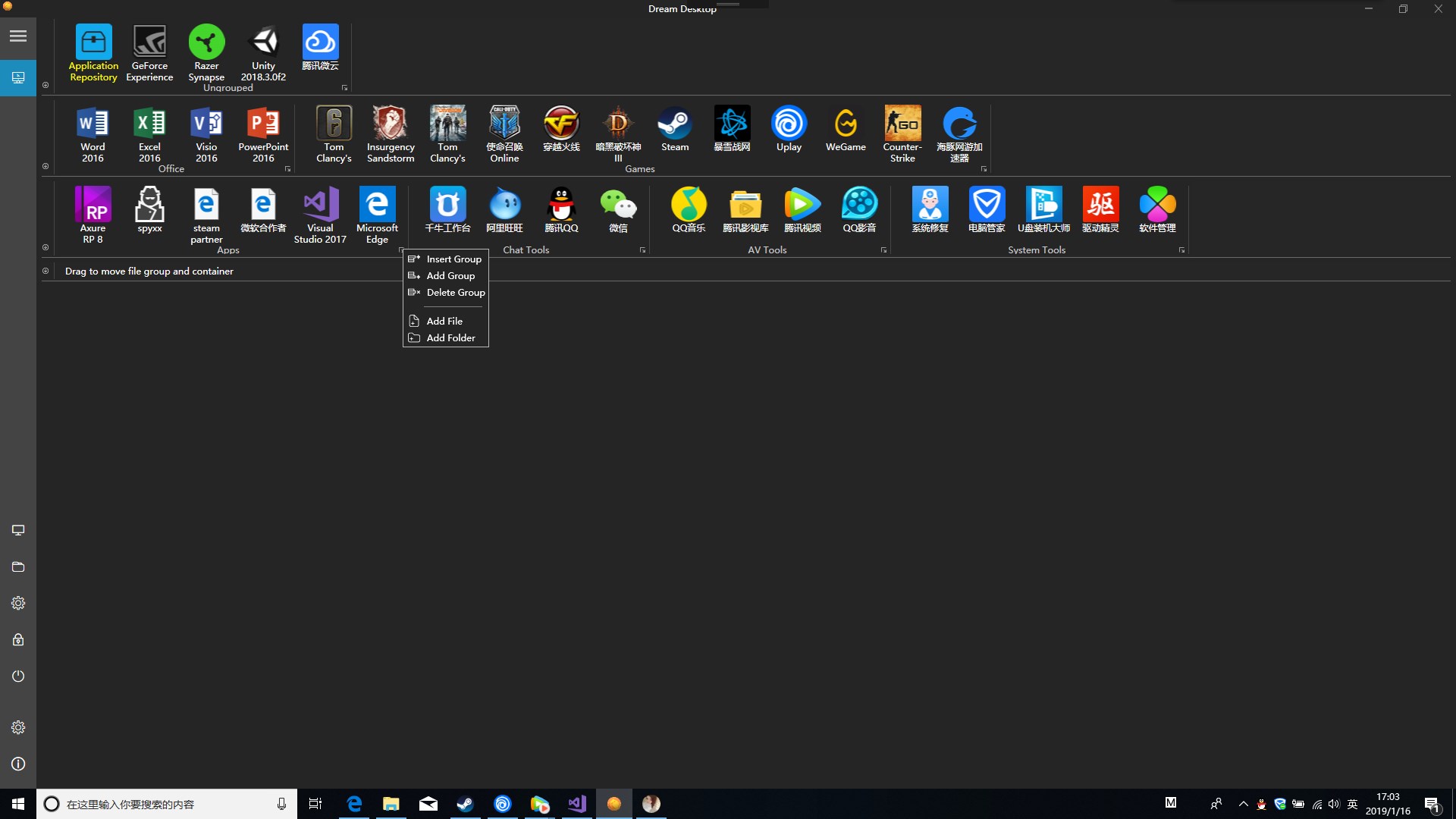Expand the corner handle of Office group
This screenshot has height=819, width=1456.
(287, 169)
